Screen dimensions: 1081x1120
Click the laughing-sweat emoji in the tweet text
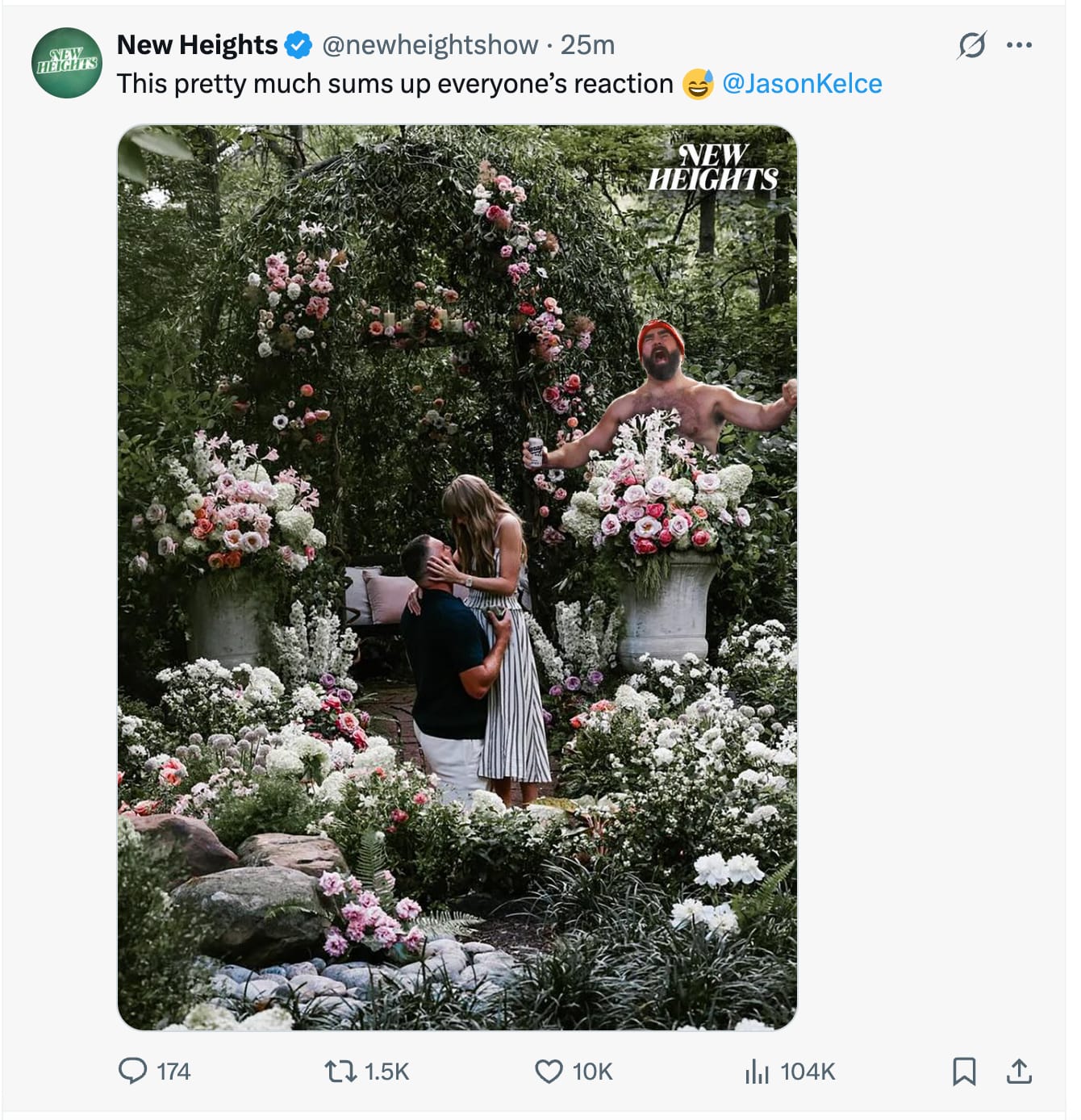695,82
